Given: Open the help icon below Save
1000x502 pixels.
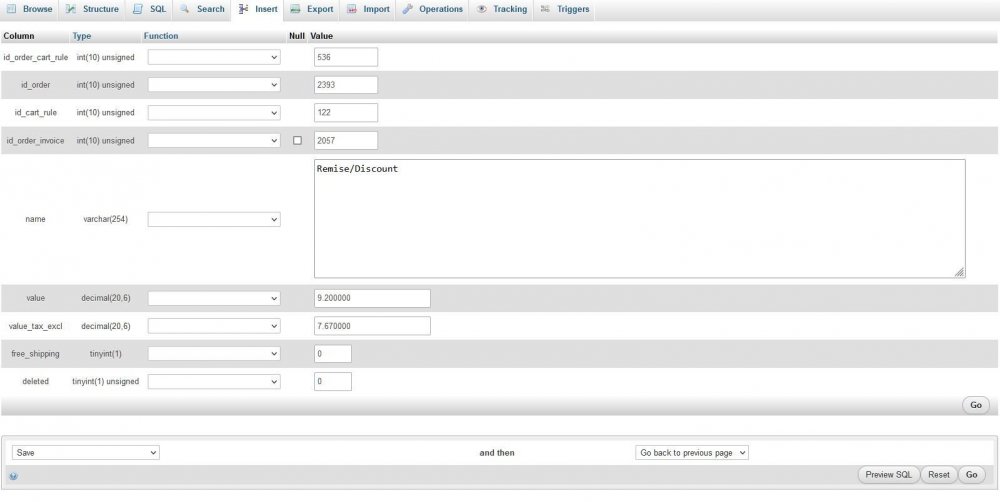Looking at the screenshot, I should 13,476.
